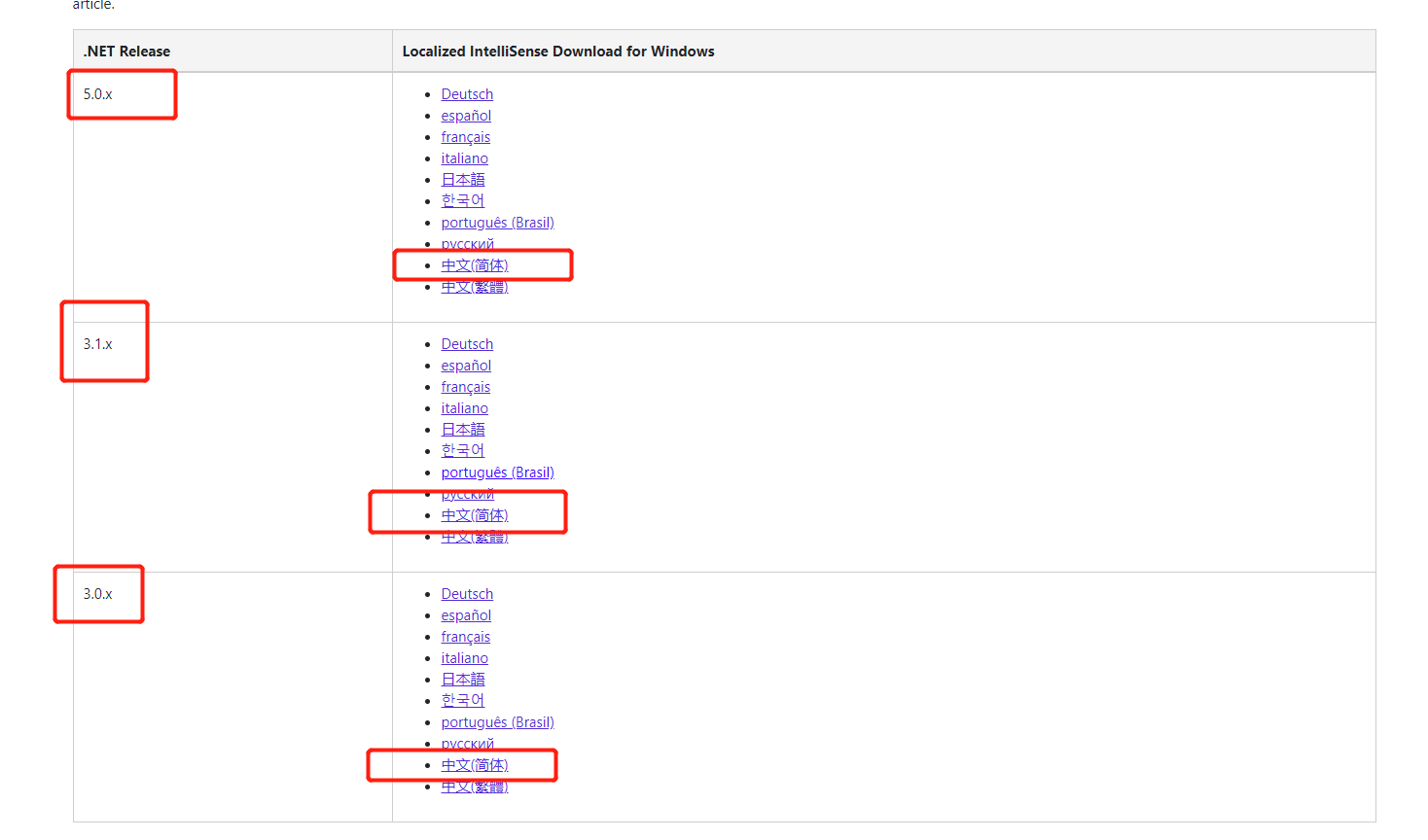This screenshot has width=1428, height=840.
Task: Open Deutsch download for .NET 3.0.x
Action: pyautogui.click(x=467, y=594)
